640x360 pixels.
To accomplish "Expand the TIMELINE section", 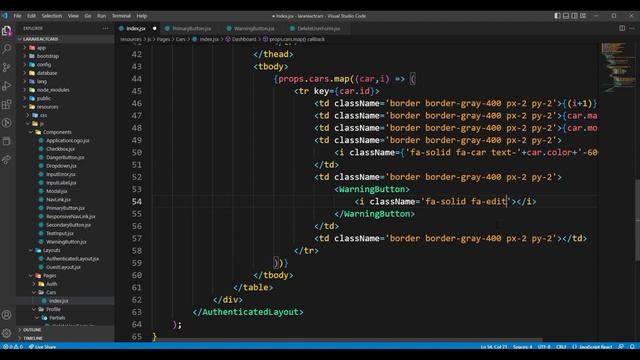I will pyautogui.click(x=32, y=338).
